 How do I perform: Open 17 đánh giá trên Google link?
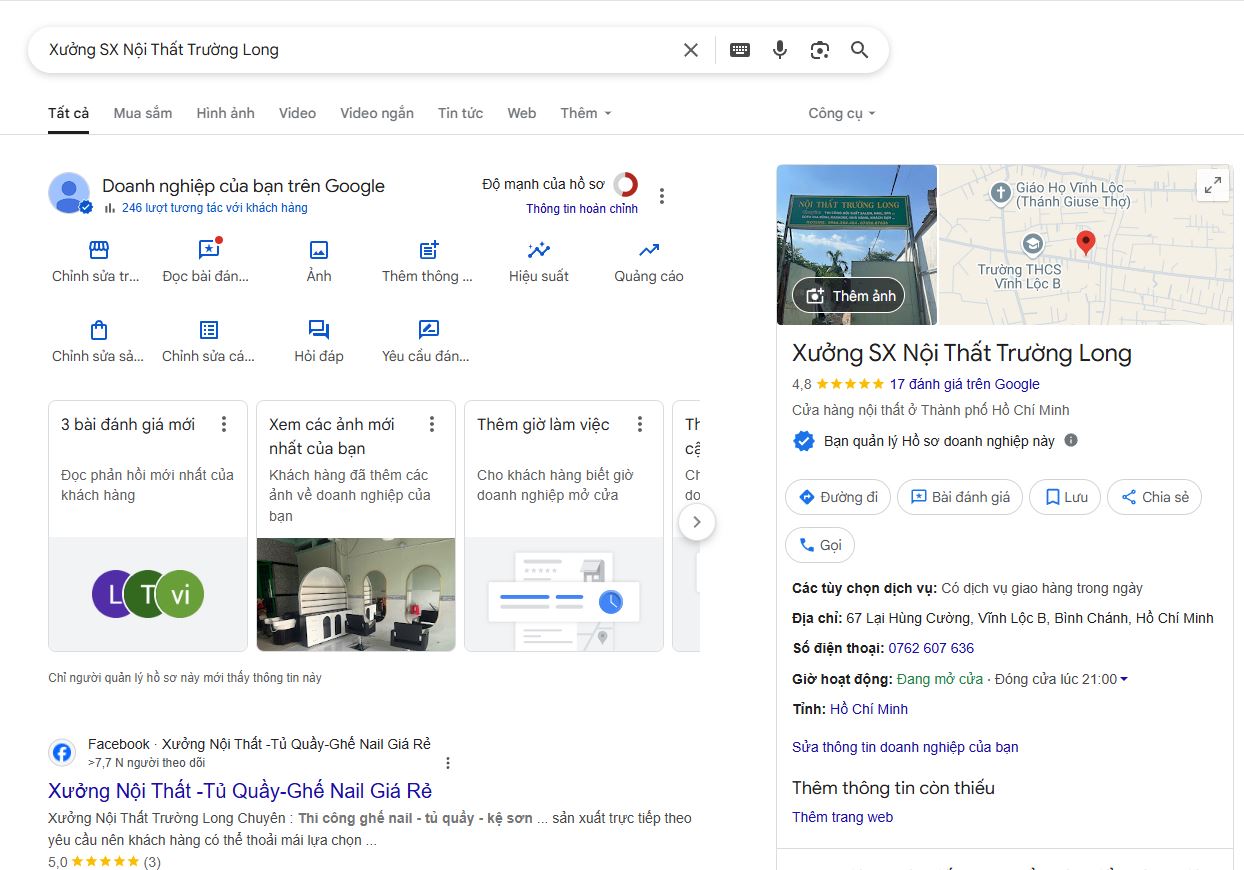[965, 384]
